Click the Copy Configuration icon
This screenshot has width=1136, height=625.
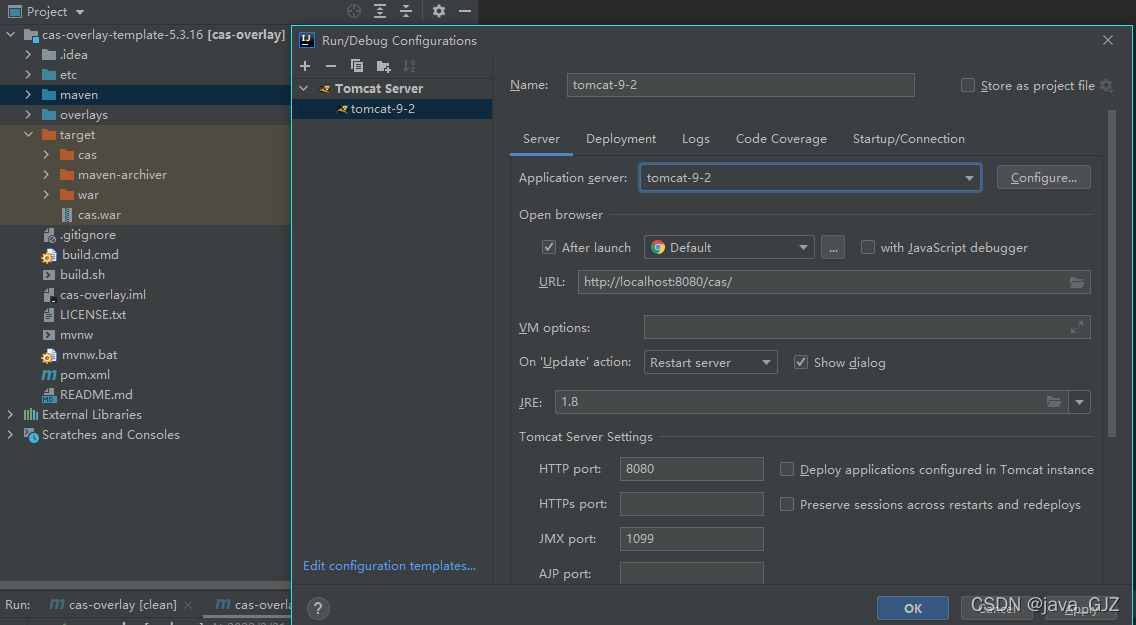(357, 66)
